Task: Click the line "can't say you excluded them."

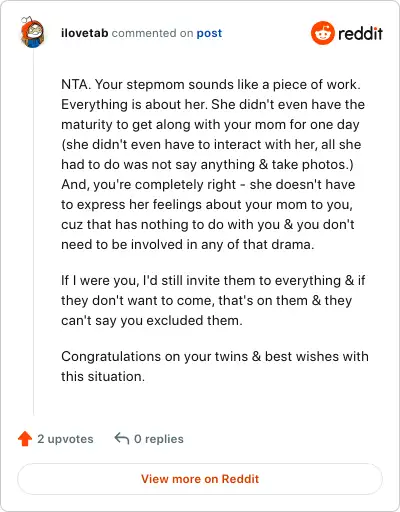Action: pos(152,320)
